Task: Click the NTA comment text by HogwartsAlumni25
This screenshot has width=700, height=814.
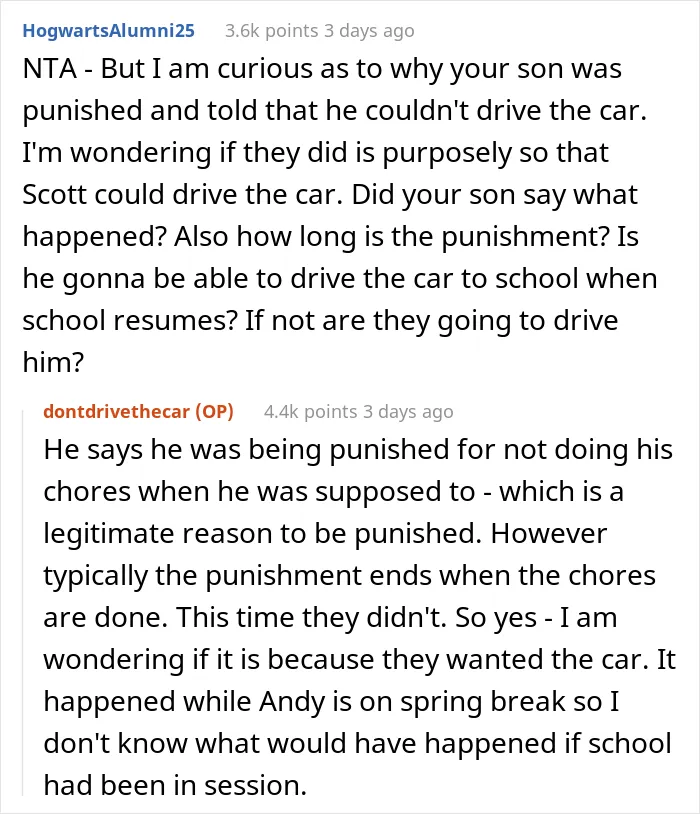Action: (340, 215)
